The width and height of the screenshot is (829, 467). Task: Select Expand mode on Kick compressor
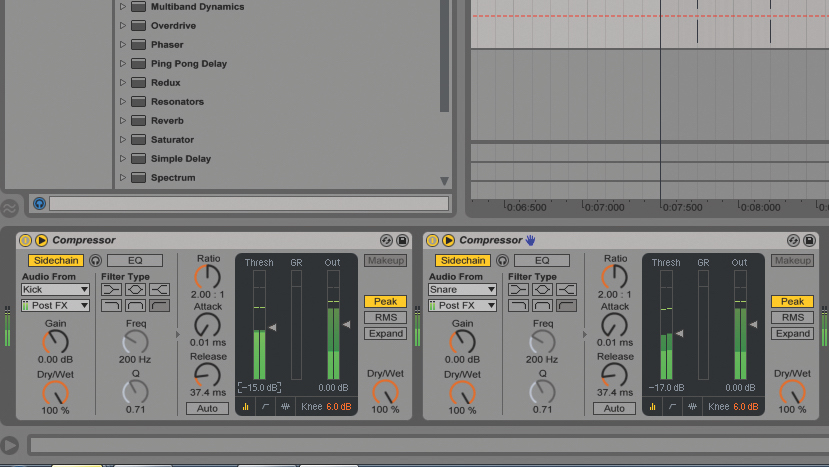[x=385, y=334]
